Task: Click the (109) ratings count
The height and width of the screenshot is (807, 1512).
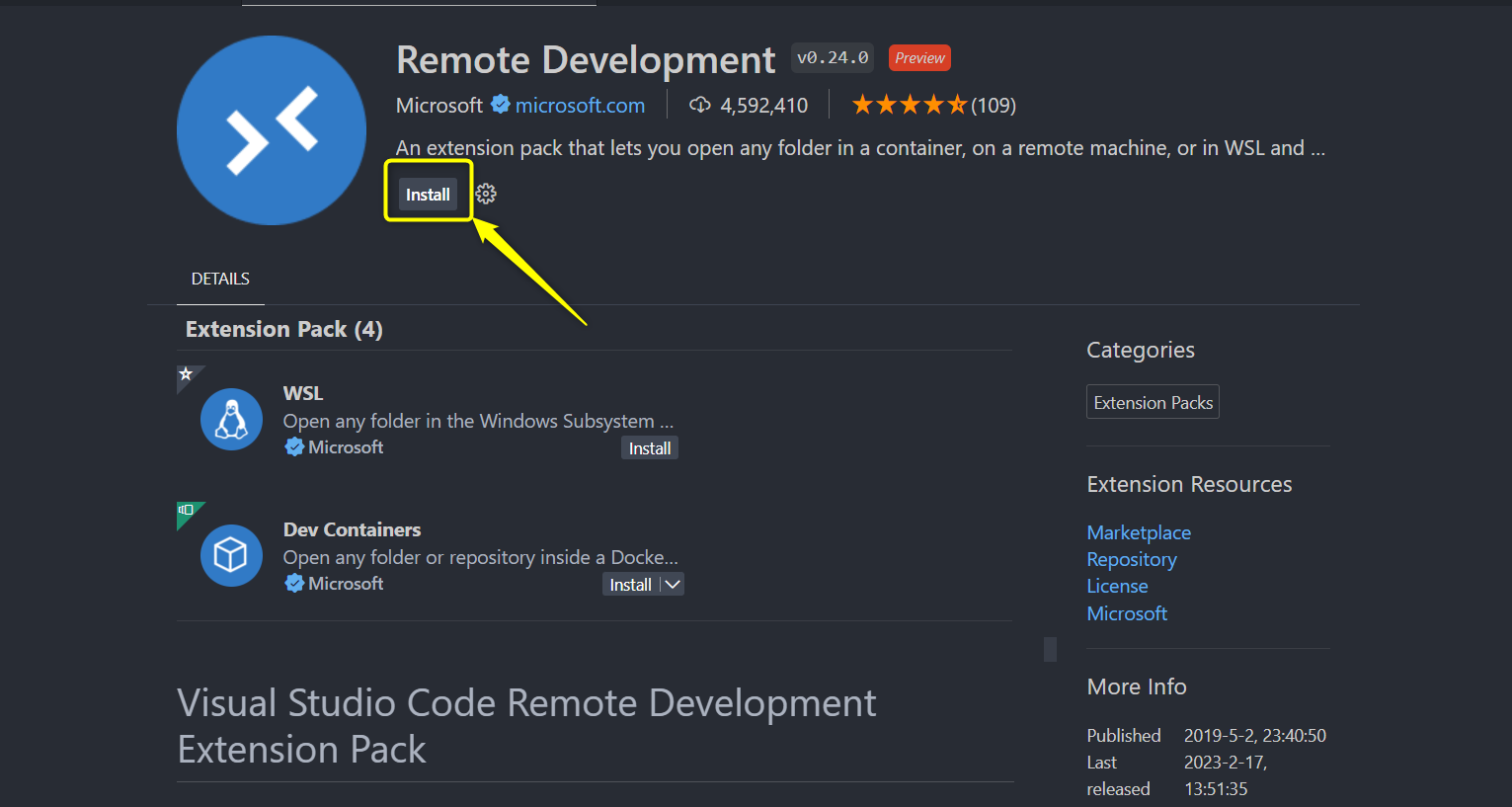Action: [994, 105]
